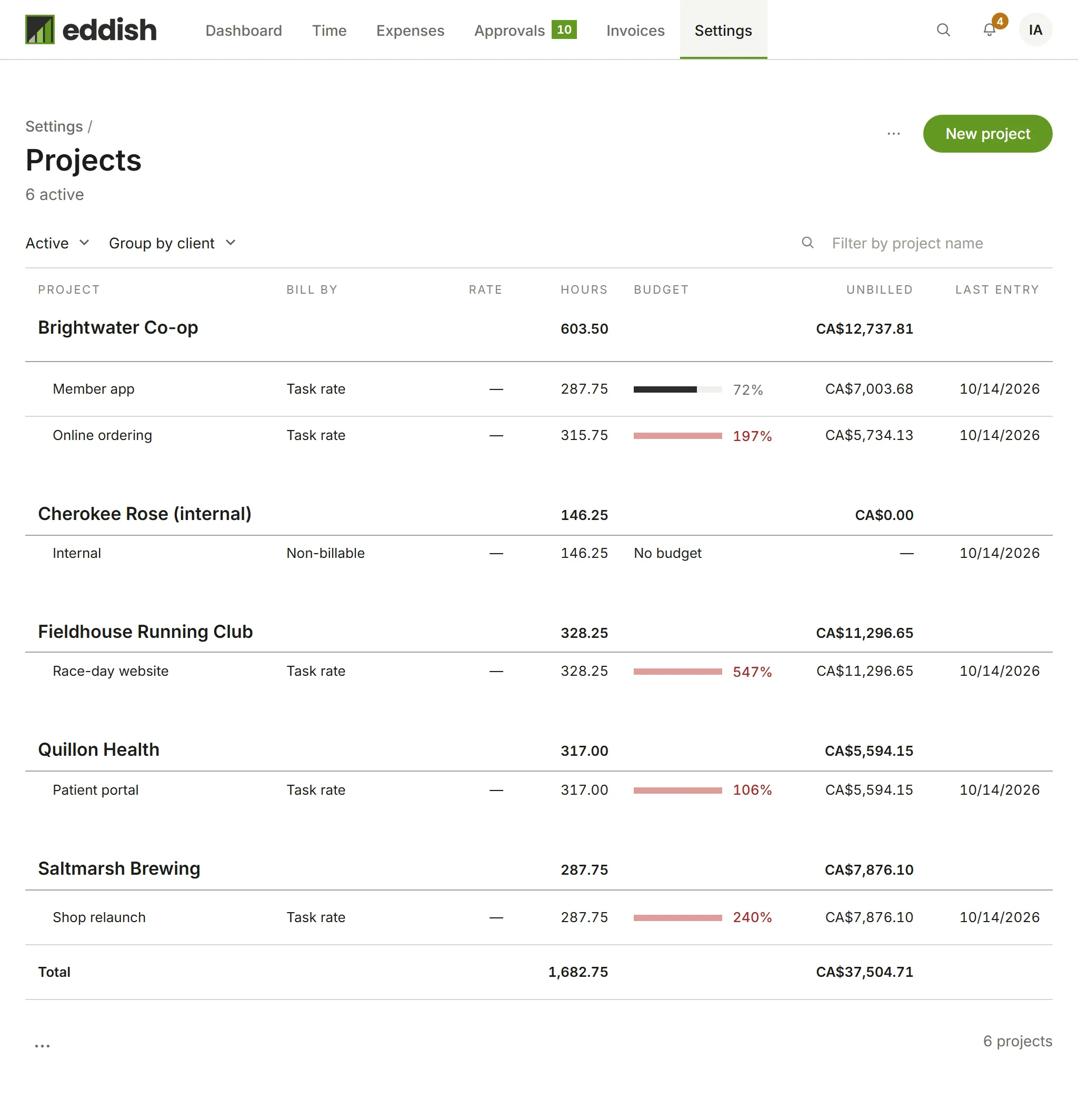Select the Brightwater Co-op client heading

click(118, 327)
